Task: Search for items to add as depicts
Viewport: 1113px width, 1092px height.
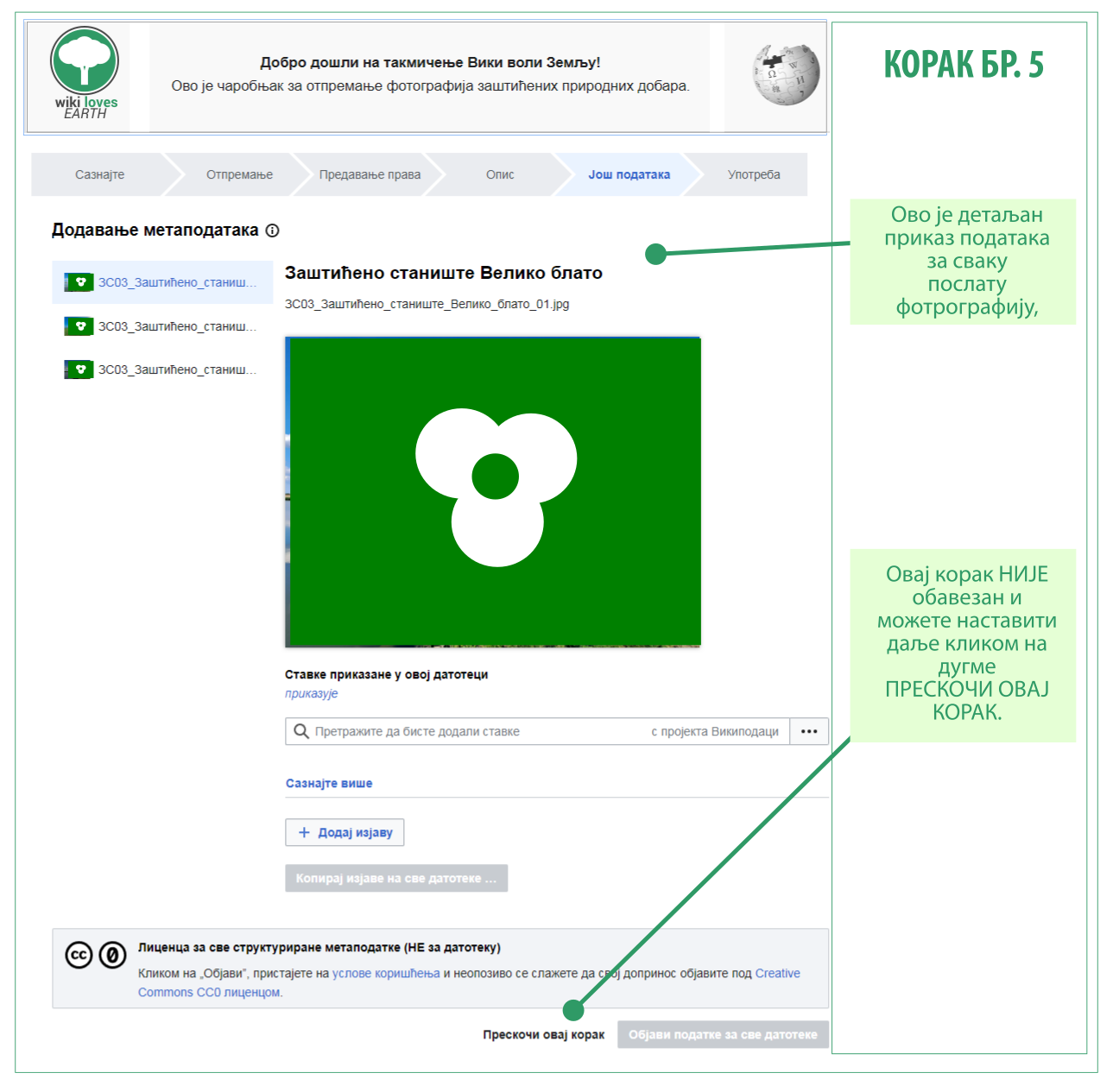Action: tap(538, 731)
